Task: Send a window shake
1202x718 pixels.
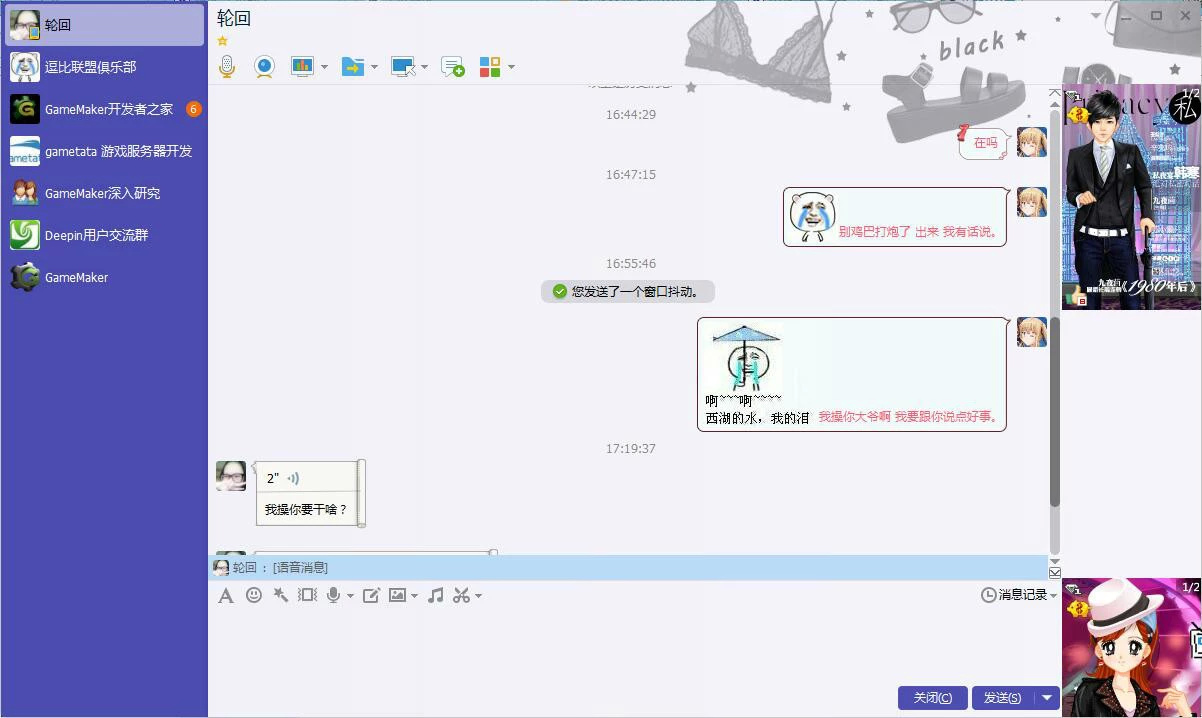Action: (308, 595)
